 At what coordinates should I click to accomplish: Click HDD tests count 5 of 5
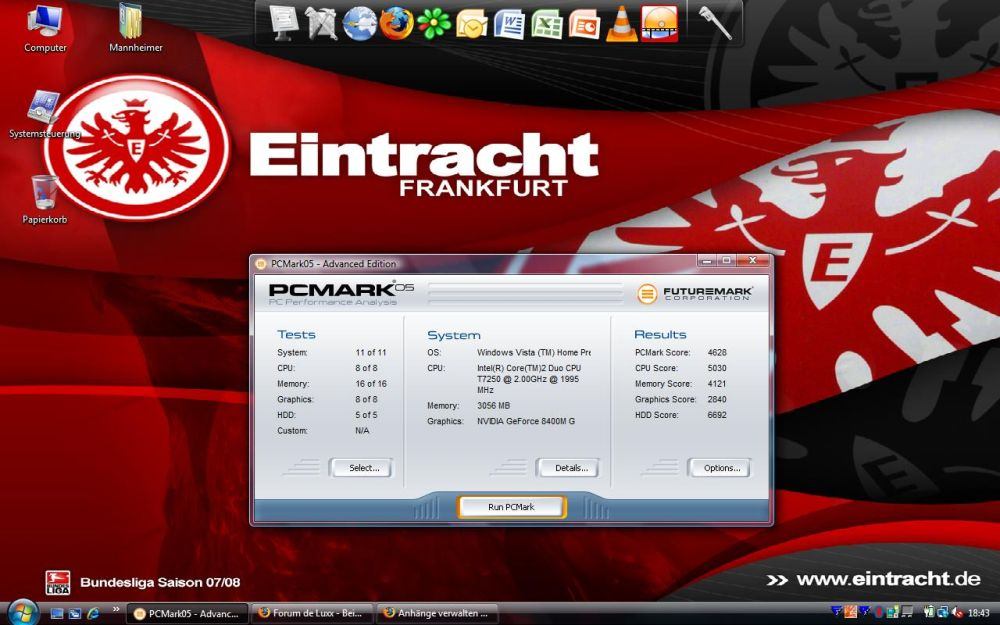(x=366, y=415)
